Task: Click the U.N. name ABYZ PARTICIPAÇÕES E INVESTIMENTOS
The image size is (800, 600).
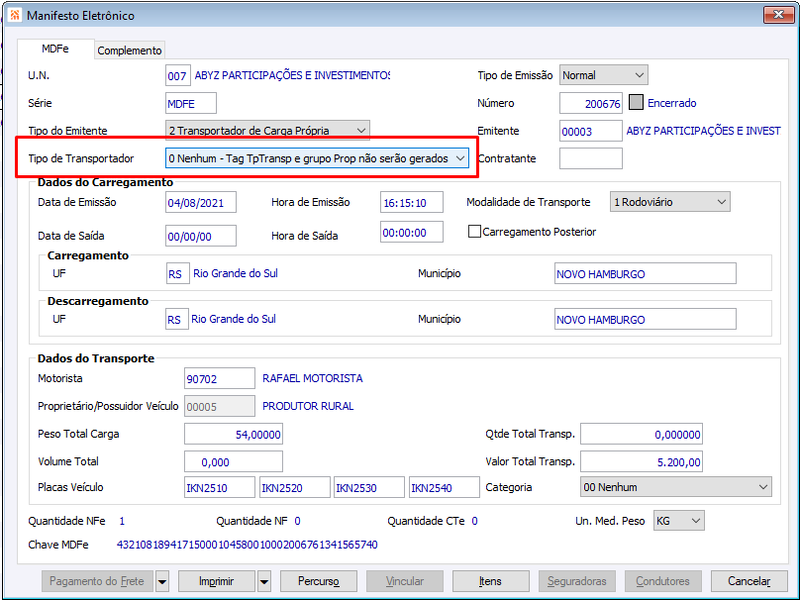Action: (x=292, y=76)
